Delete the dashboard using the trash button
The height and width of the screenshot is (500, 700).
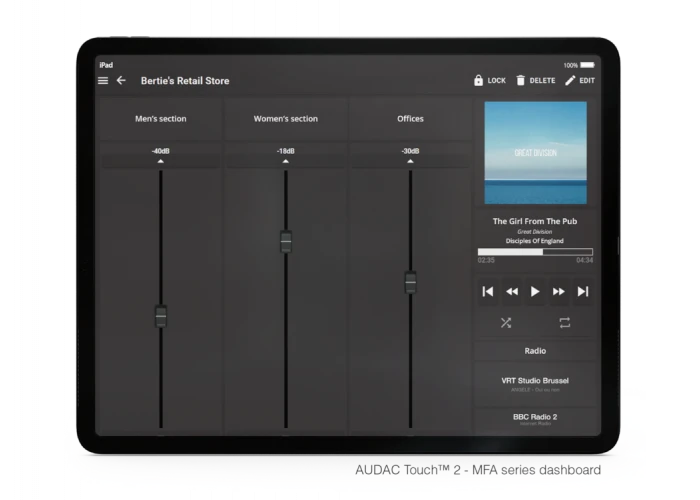[536, 80]
